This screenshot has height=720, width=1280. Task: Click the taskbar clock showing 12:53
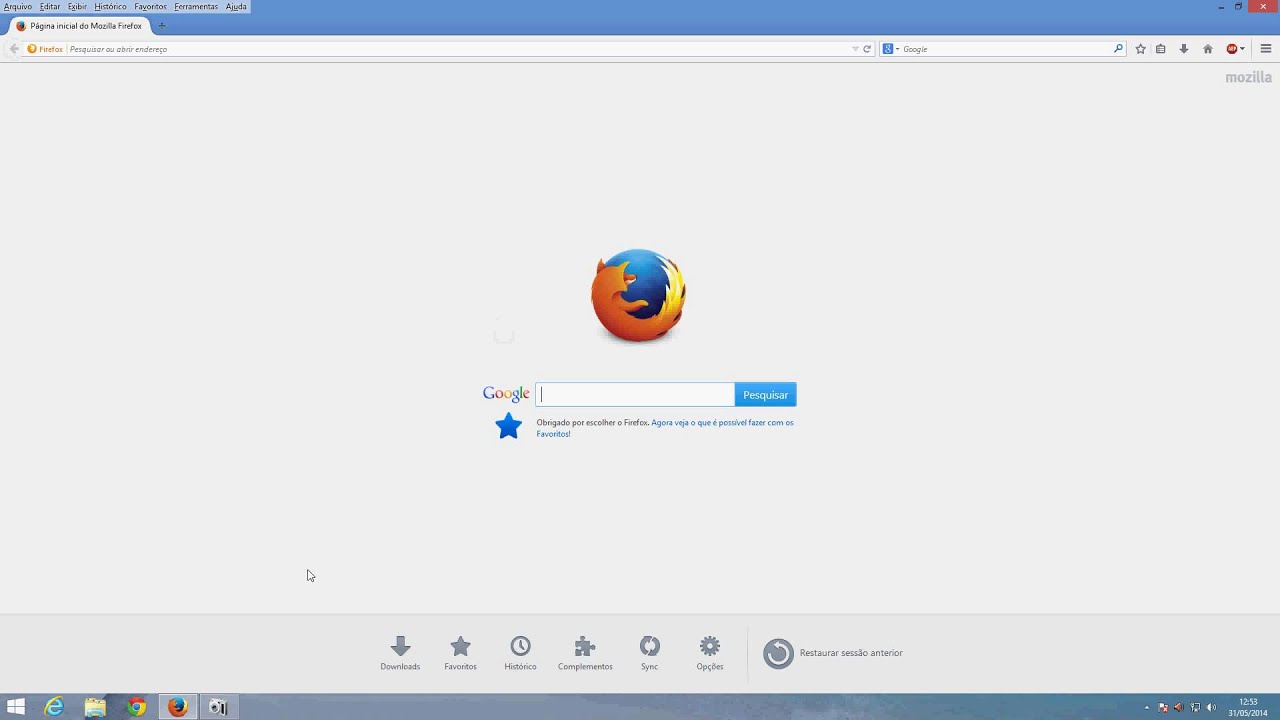pos(1248,707)
